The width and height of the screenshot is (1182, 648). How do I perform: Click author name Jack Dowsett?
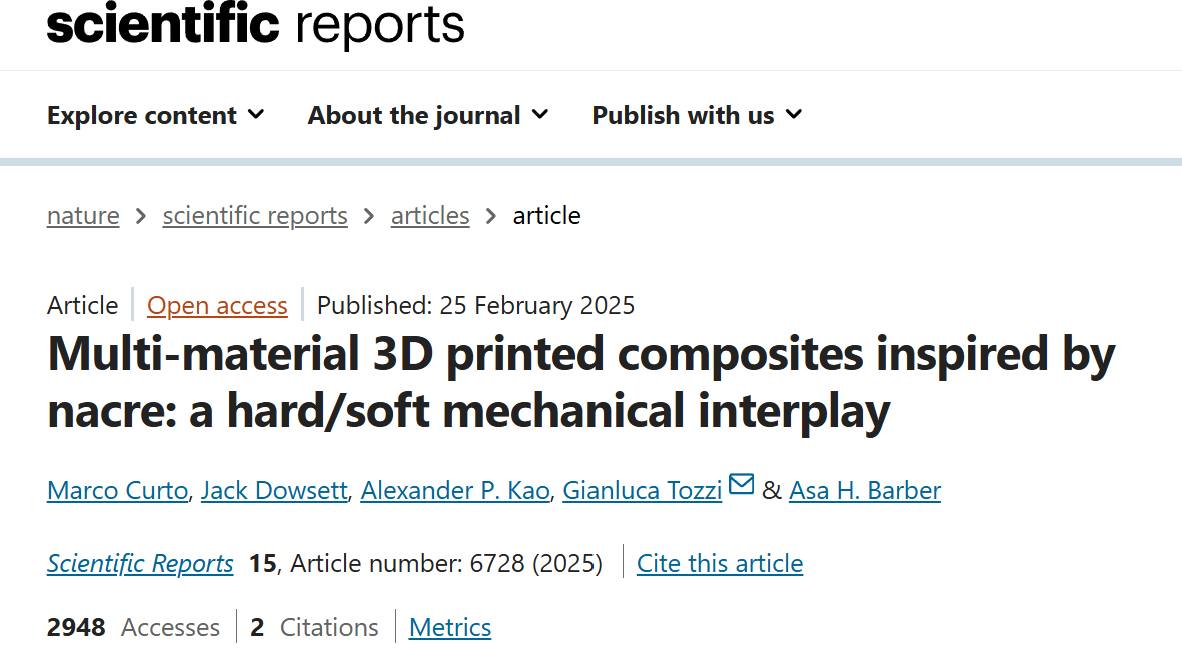(x=274, y=491)
